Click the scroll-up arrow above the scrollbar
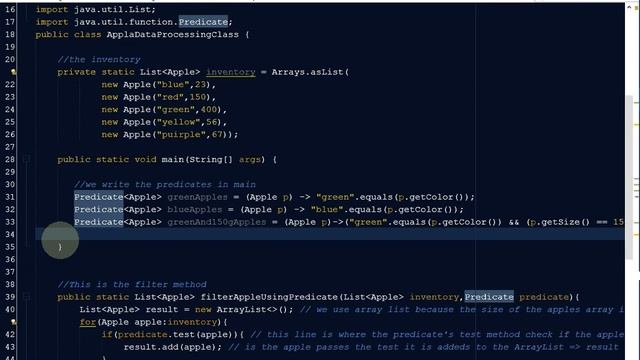Screen dimensions: 640x360 tap(629, 8)
